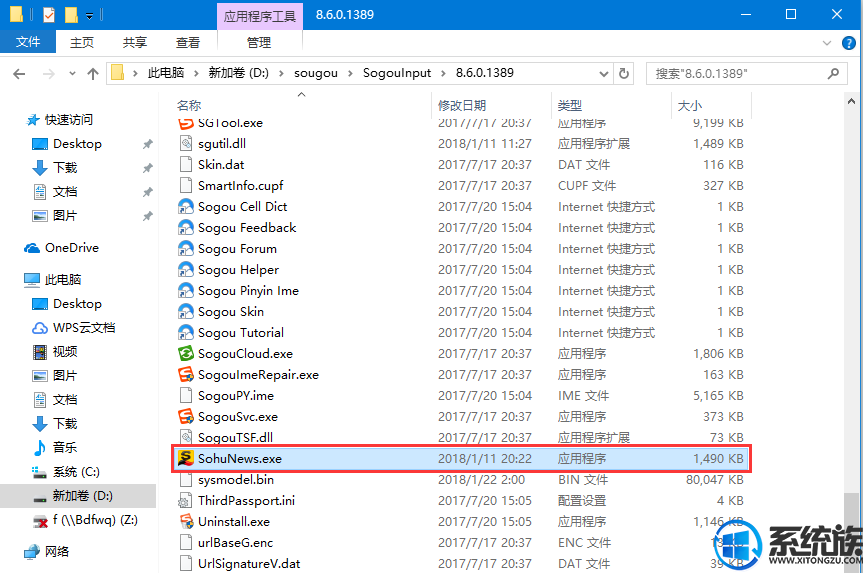Image resolution: width=863 pixels, height=573 pixels.
Task: Expand the ribbon chevron
Action: [x=827, y=43]
